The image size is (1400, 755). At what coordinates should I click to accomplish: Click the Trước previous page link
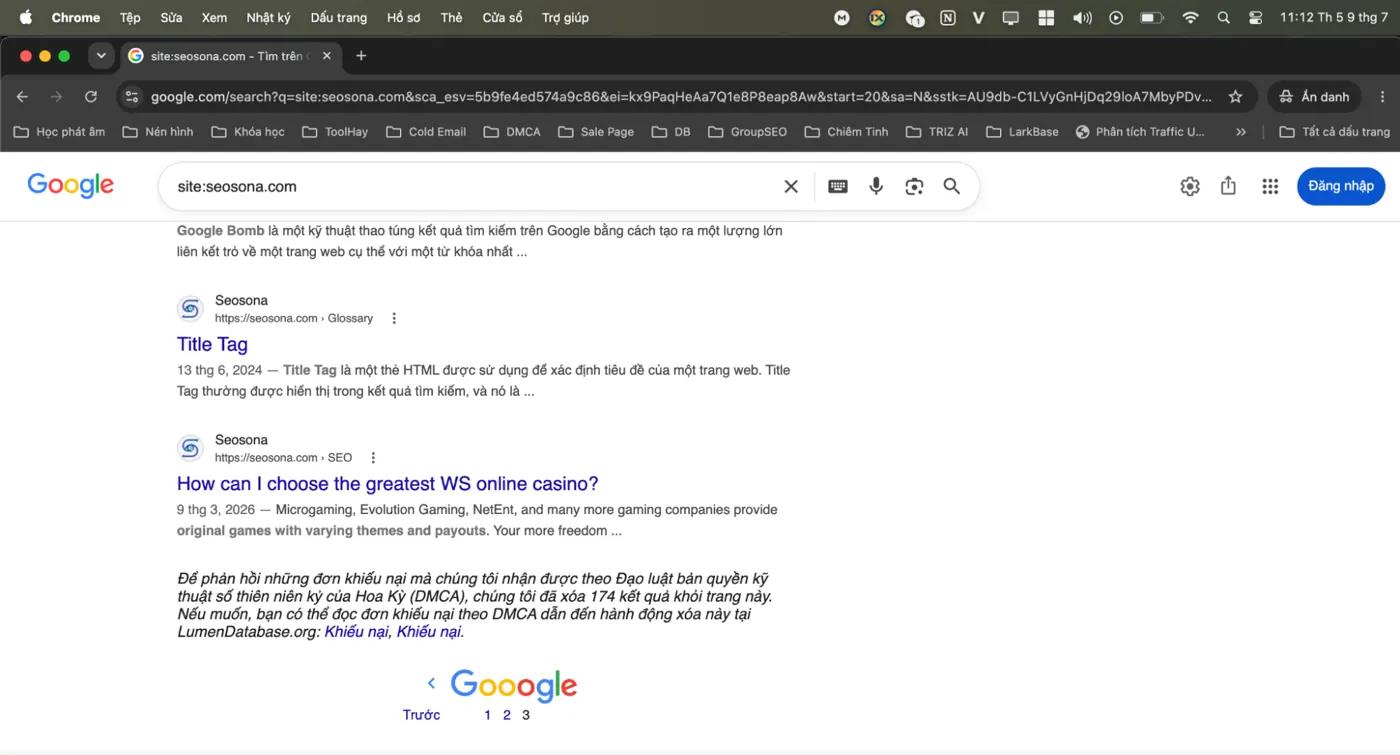(421, 715)
